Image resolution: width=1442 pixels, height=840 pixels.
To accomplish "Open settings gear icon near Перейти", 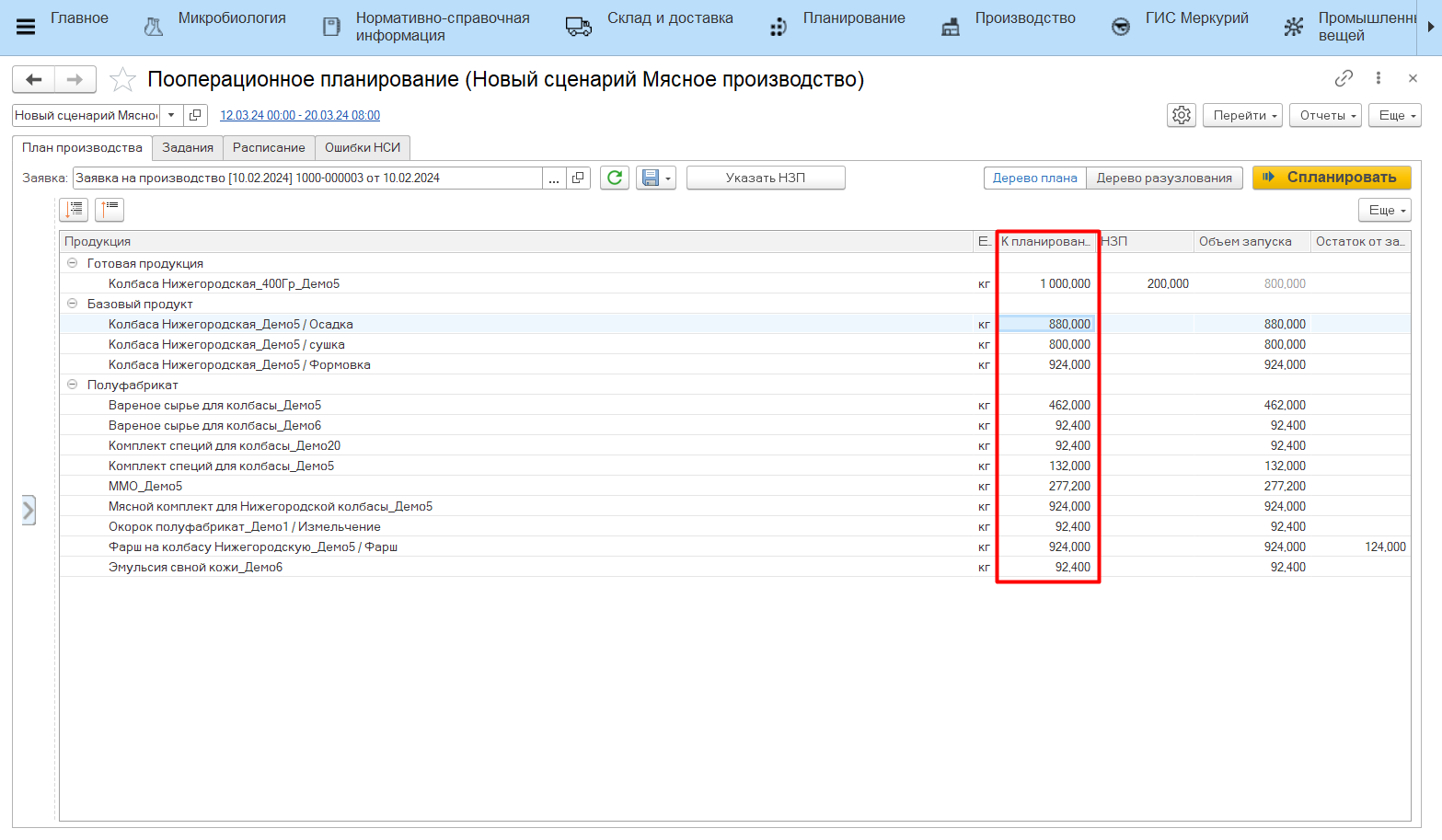I will click(1182, 115).
